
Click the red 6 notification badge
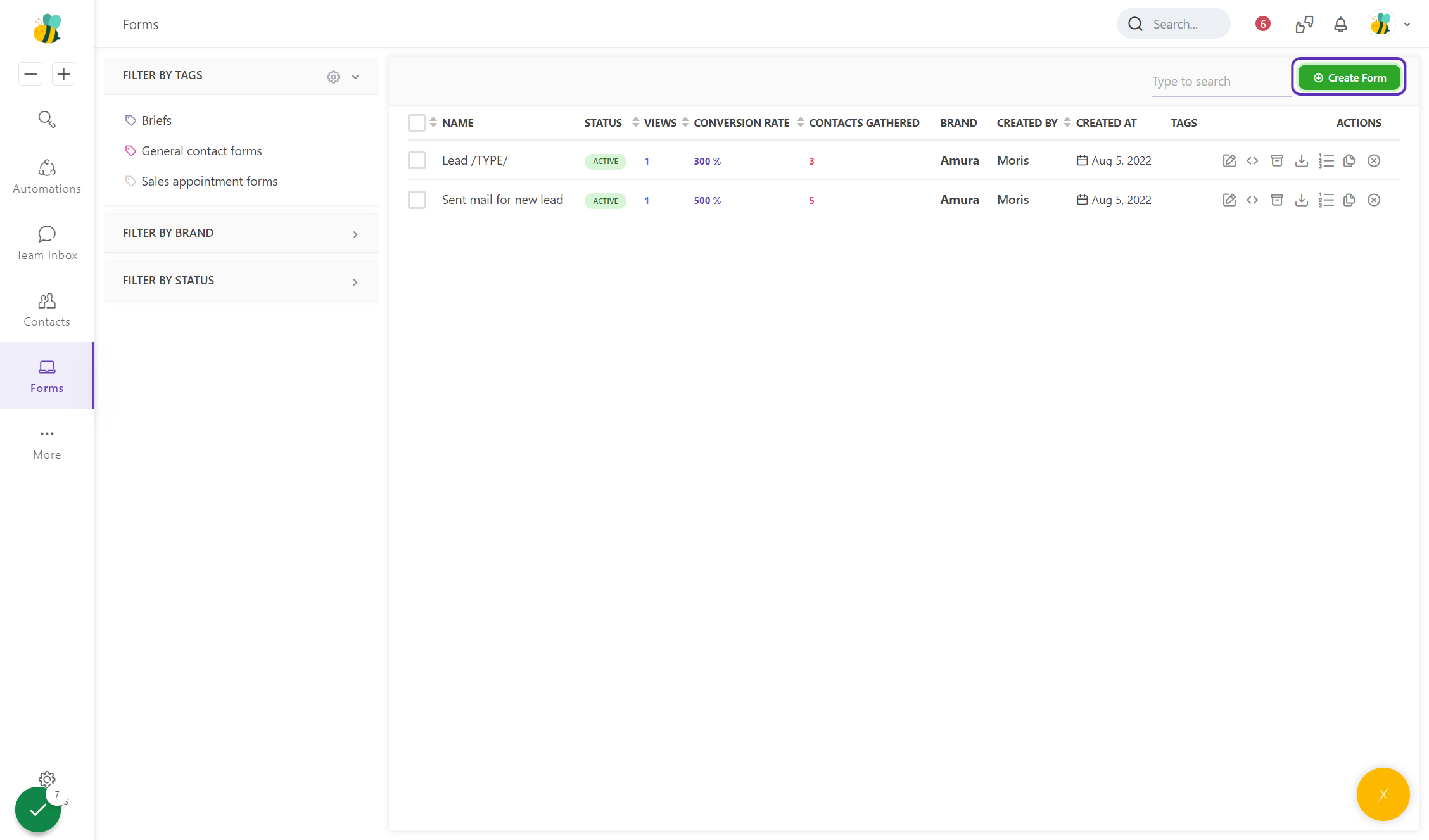click(1263, 24)
